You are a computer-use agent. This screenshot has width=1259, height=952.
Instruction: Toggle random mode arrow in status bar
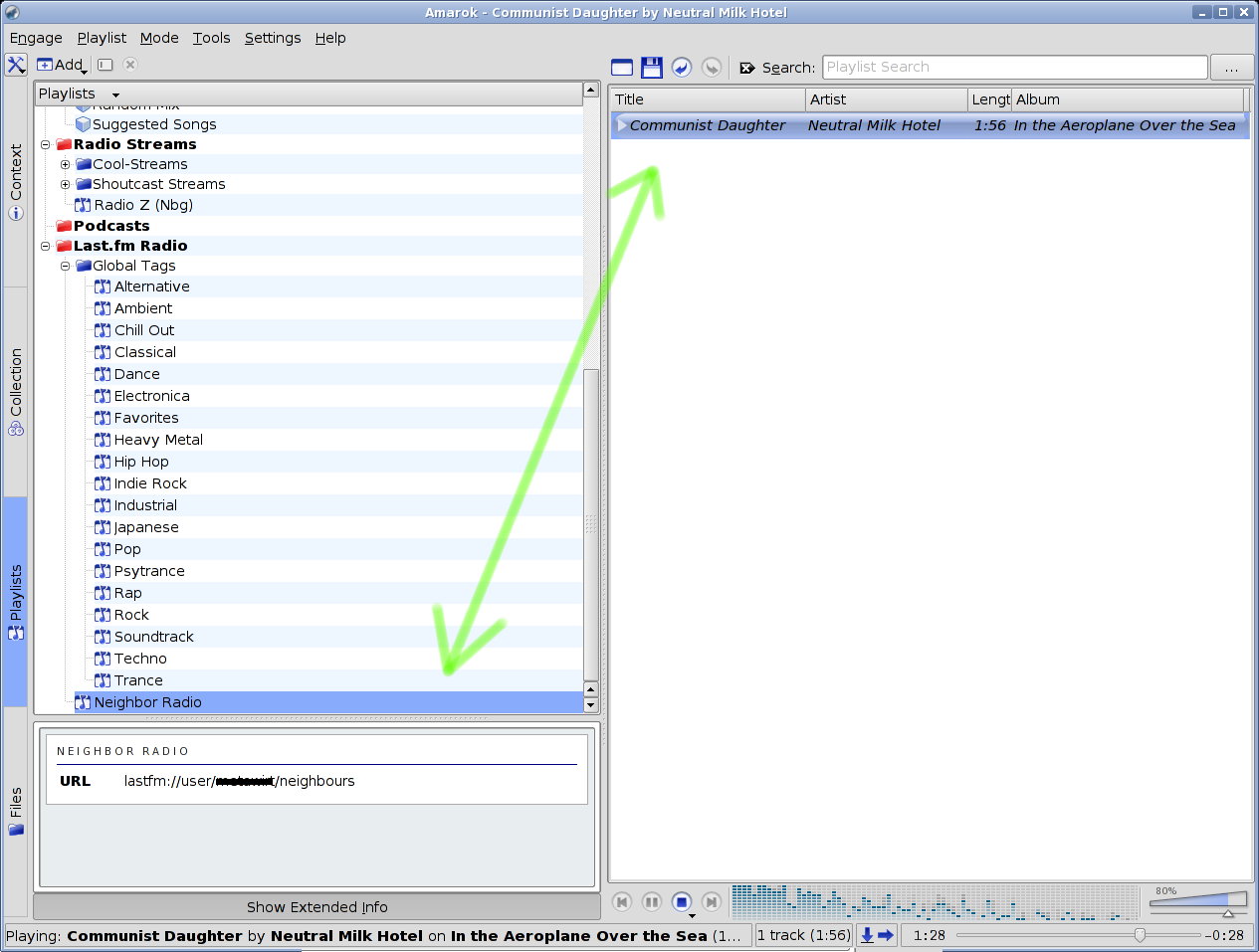point(885,935)
